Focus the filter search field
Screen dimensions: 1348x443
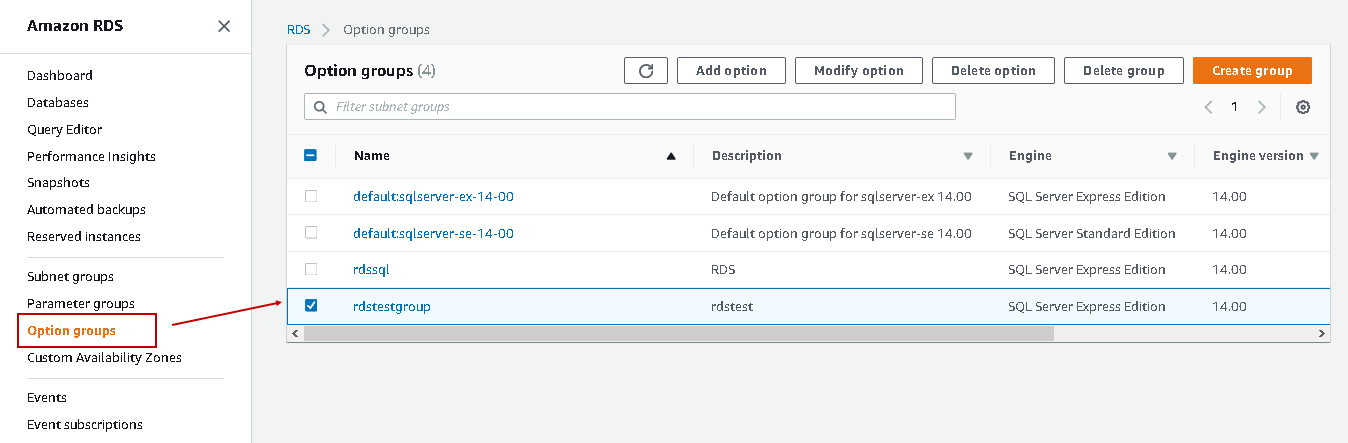(x=640, y=107)
